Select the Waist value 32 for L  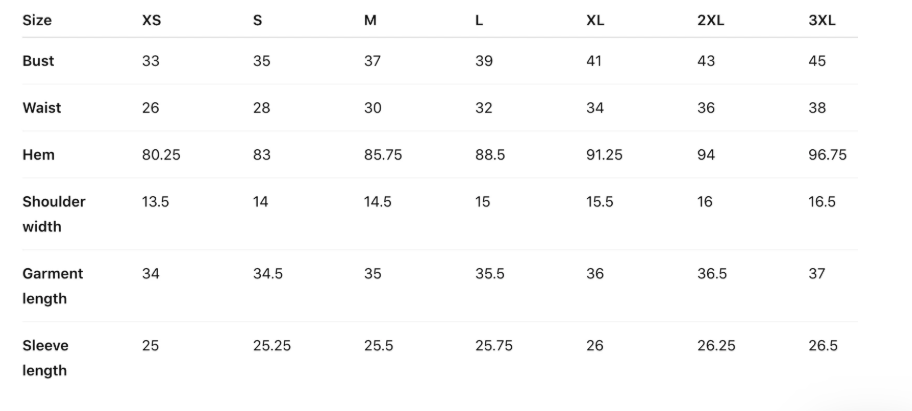[483, 108]
